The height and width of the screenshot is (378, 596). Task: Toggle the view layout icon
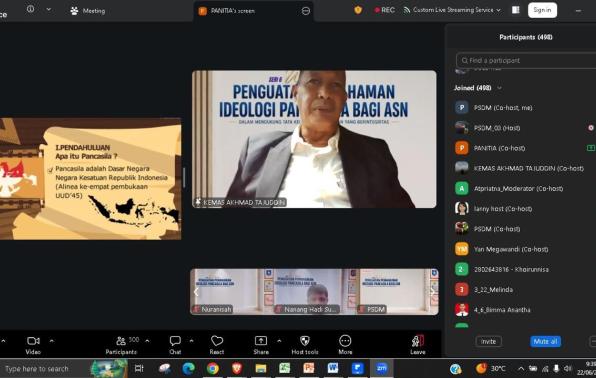pyautogui.click(x=516, y=10)
